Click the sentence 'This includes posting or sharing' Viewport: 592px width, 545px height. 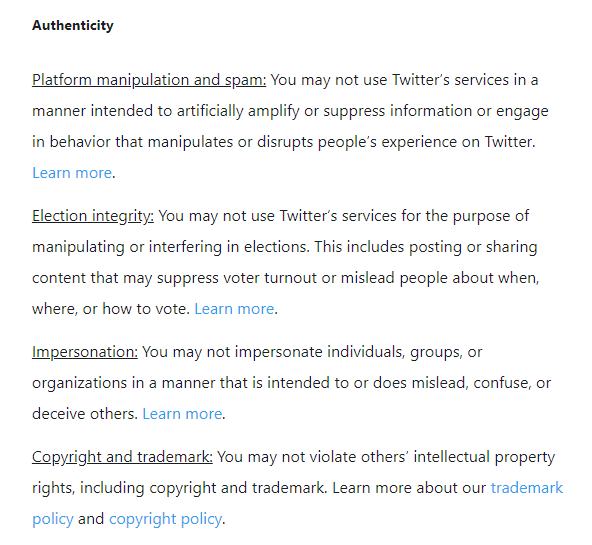click(426, 247)
